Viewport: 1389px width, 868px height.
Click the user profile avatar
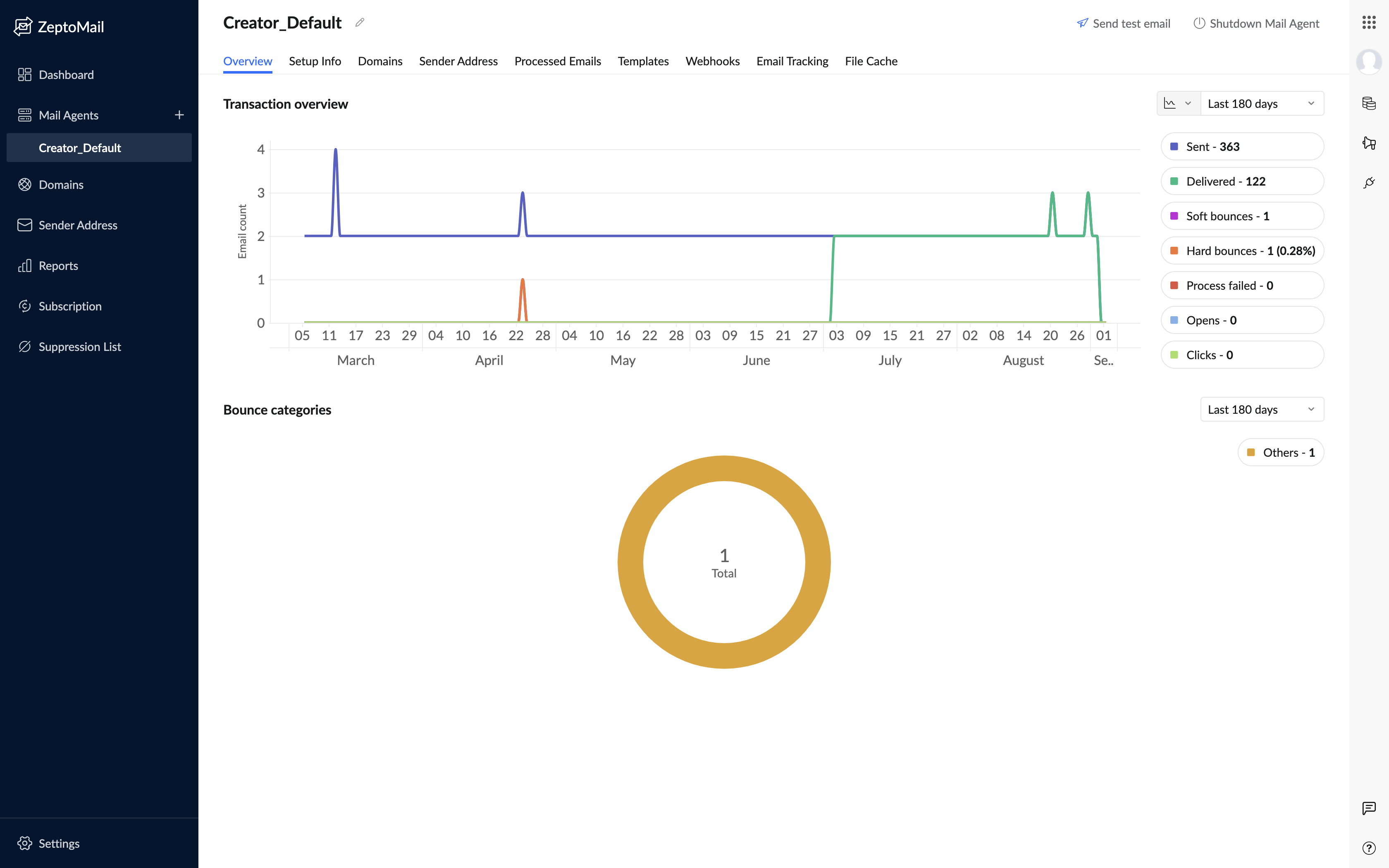coord(1369,62)
